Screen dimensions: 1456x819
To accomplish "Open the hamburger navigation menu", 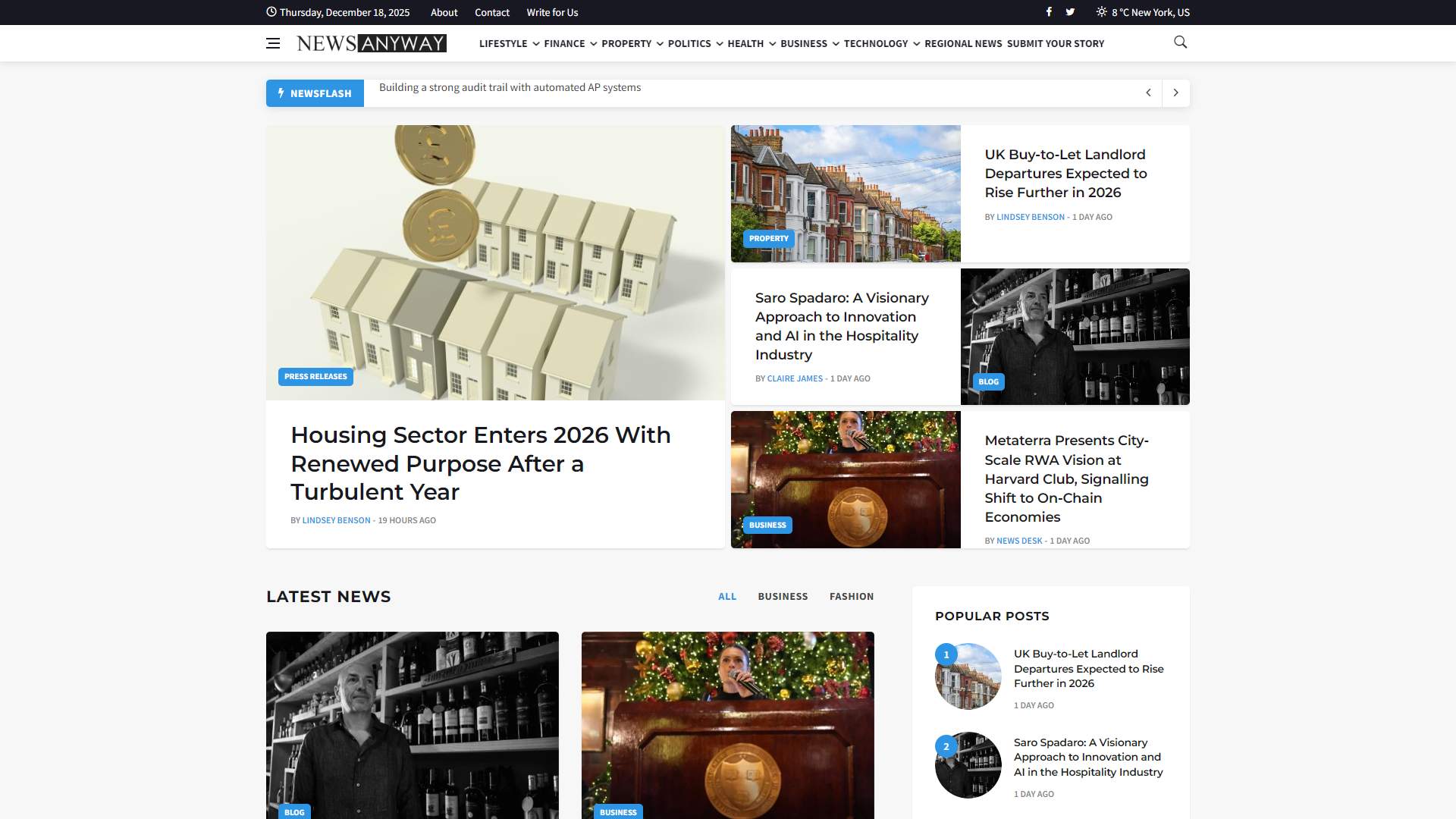I will point(273,43).
